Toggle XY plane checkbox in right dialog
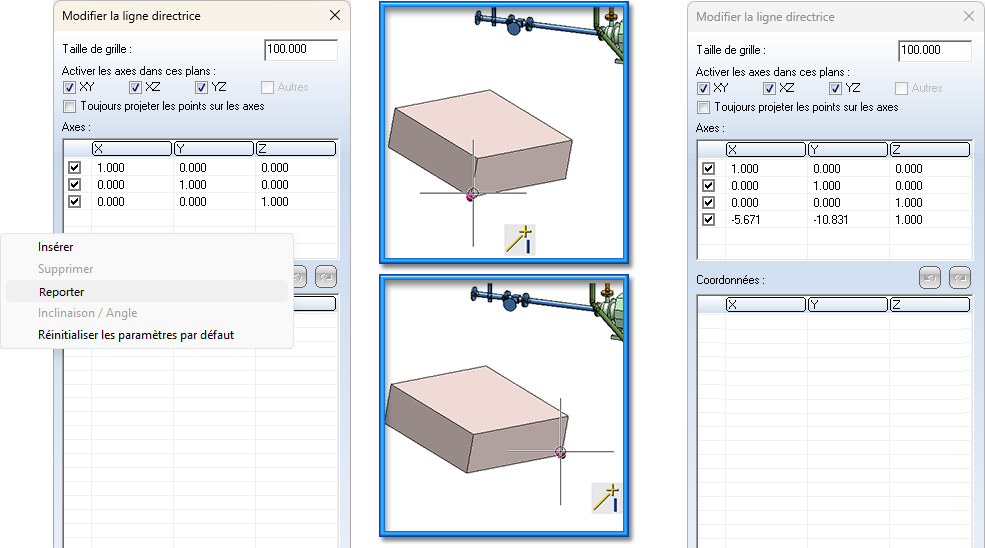The width and height of the screenshot is (985, 548). [x=703, y=89]
